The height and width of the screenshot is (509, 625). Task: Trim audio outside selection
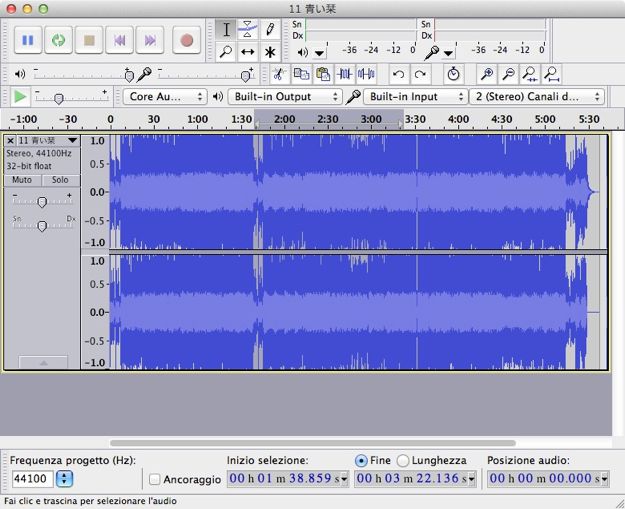pos(345,74)
